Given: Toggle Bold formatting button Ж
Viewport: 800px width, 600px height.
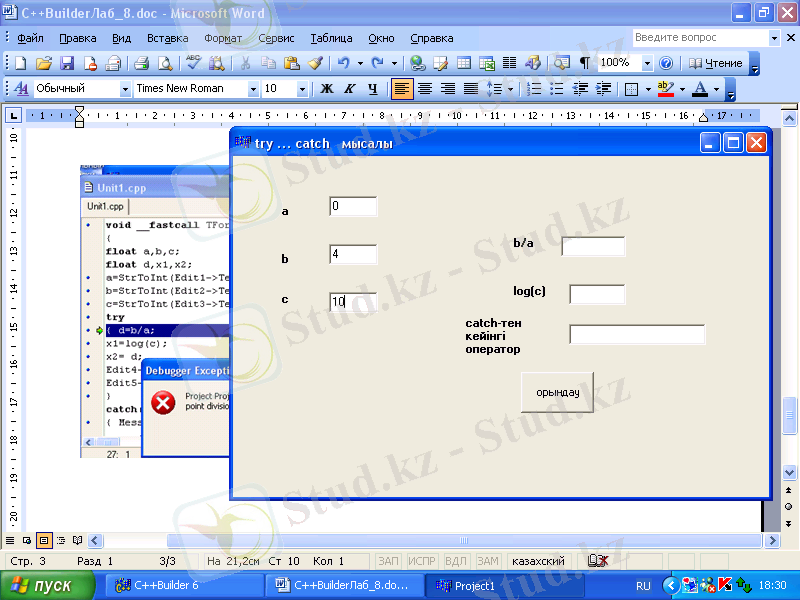Looking at the screenshot, I should coord(326,89).
